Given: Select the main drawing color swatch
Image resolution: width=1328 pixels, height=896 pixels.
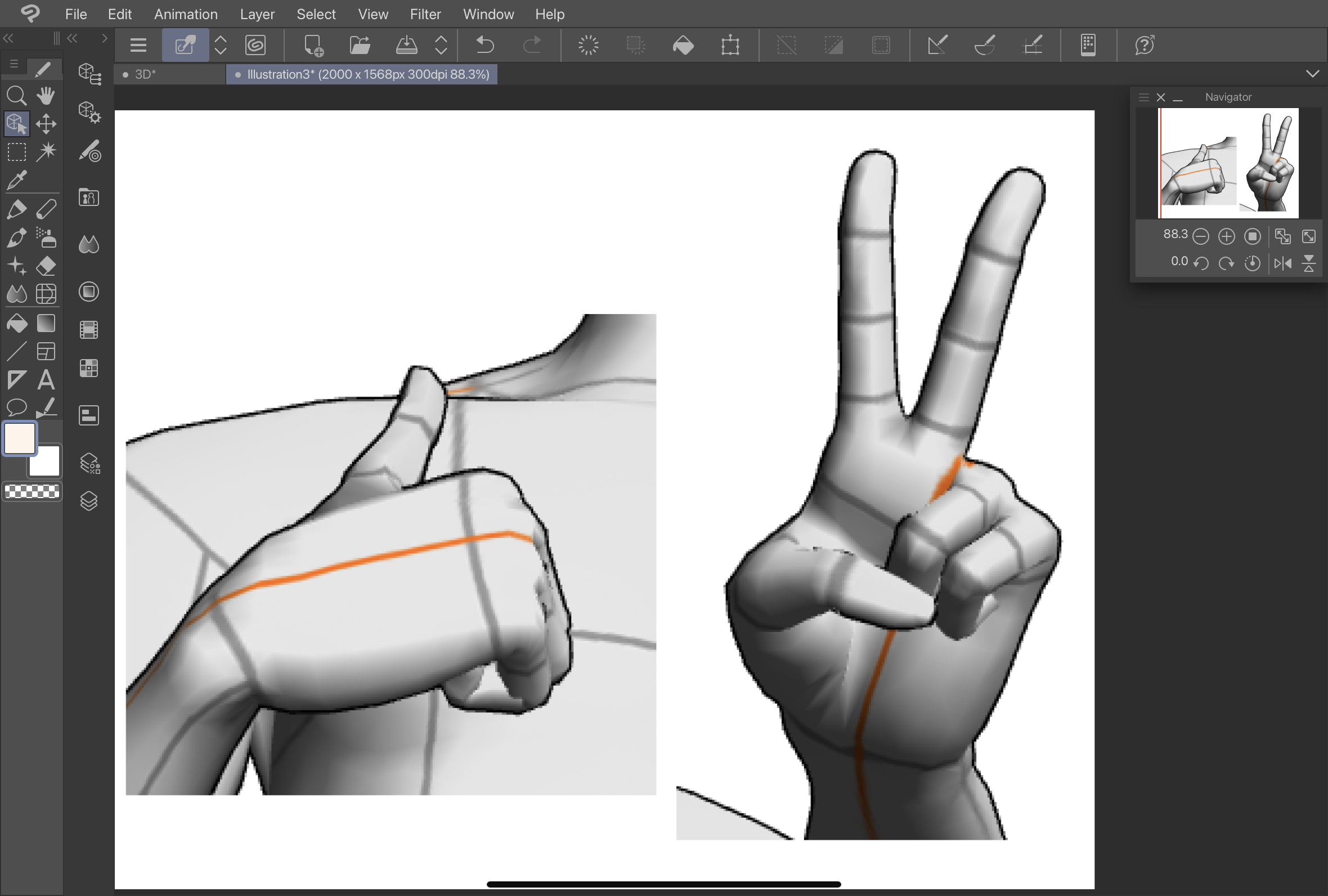Looking at the screenshot, I should click(20, 438).
